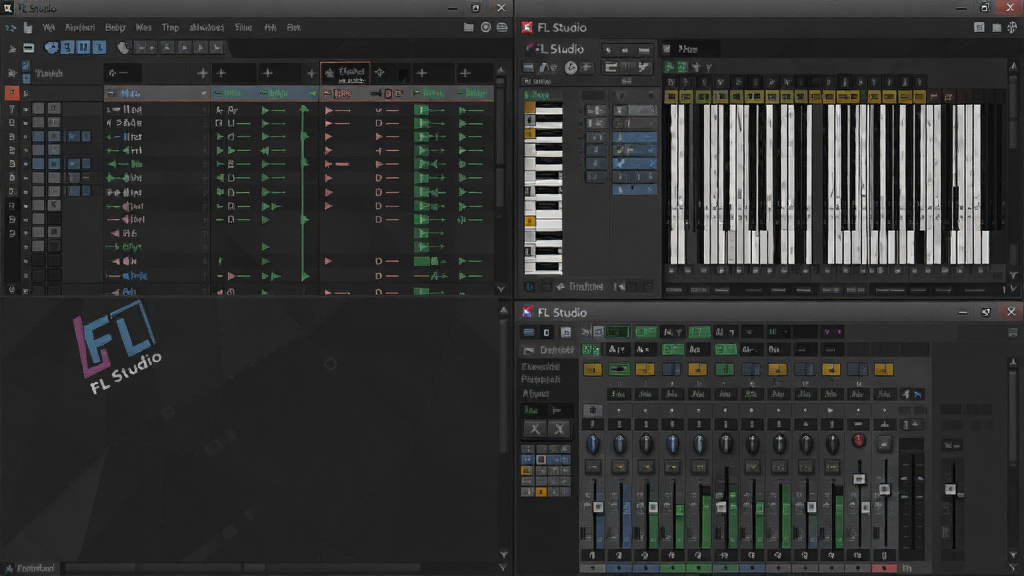Click the red knob in the mixer
The image size is (1024, 576).
pyautogui.click(x=858, y=441)
